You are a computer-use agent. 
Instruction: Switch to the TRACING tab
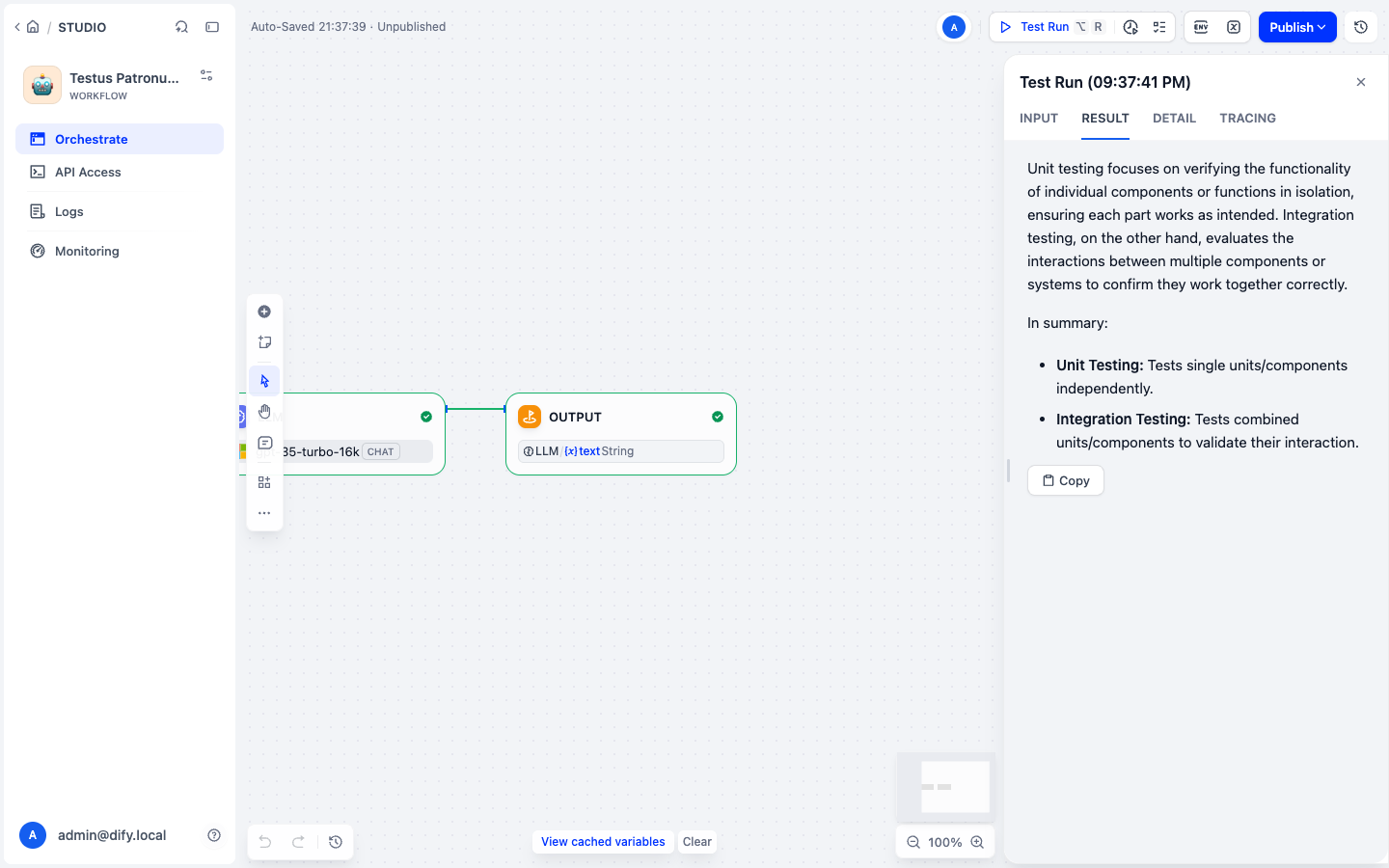pos(1247,118)
